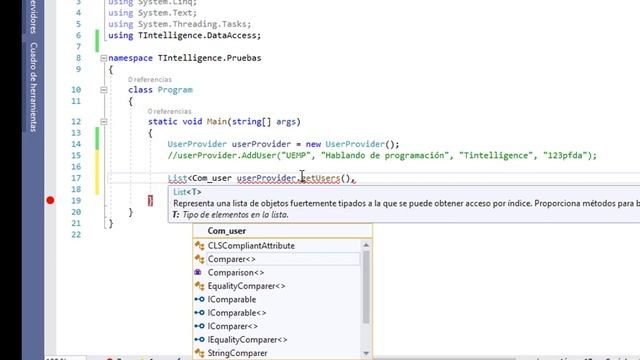Open the '0 referencias' link above Main method
Viewport: 640px width, 360px height.
pos(169,111)
